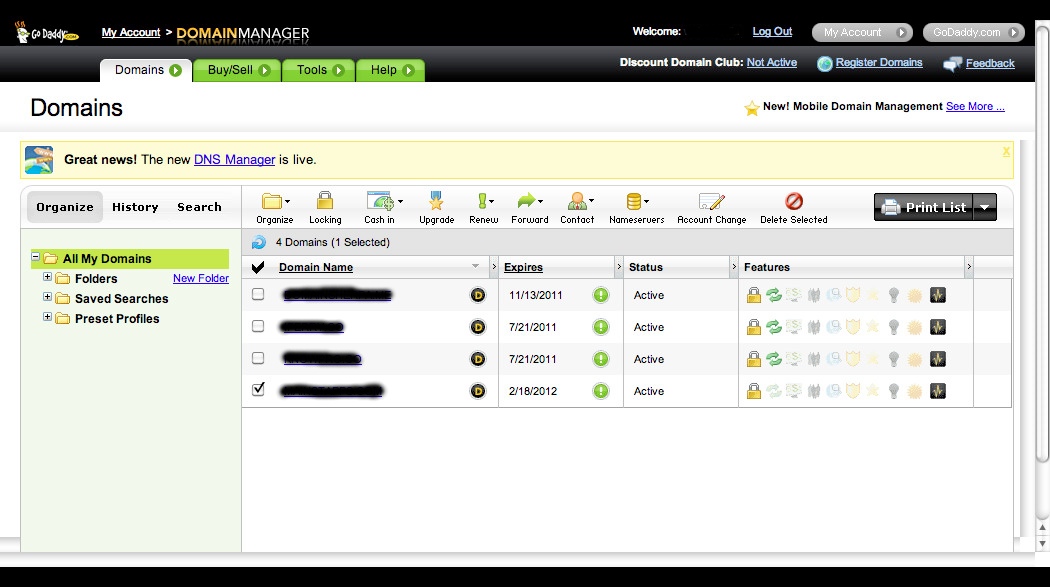The image size is (1050, 587).
Task: Sort by the Expires column header
Action: (x=523, y=267)
